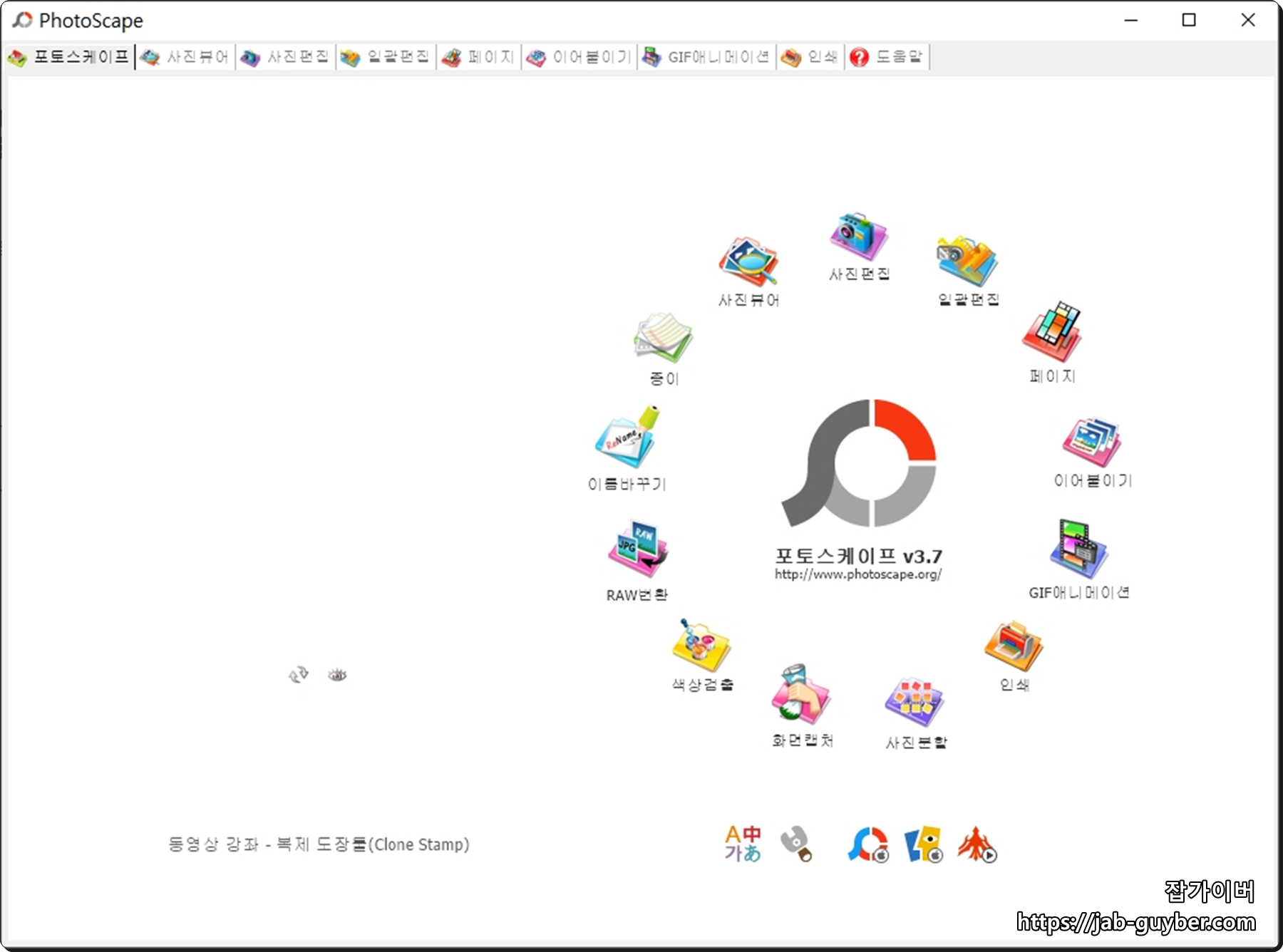This screenshot has width=1283, height=952.
Task: Open the 색상검출 color picker icon
Action: [x=701, y=645]
